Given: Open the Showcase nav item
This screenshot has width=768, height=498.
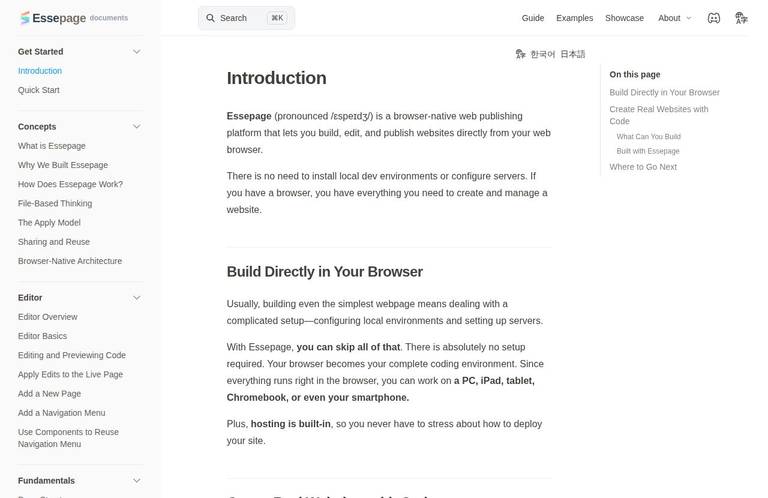Looking at the screenshot, I should pyautogui.click(x=624, y=18).
